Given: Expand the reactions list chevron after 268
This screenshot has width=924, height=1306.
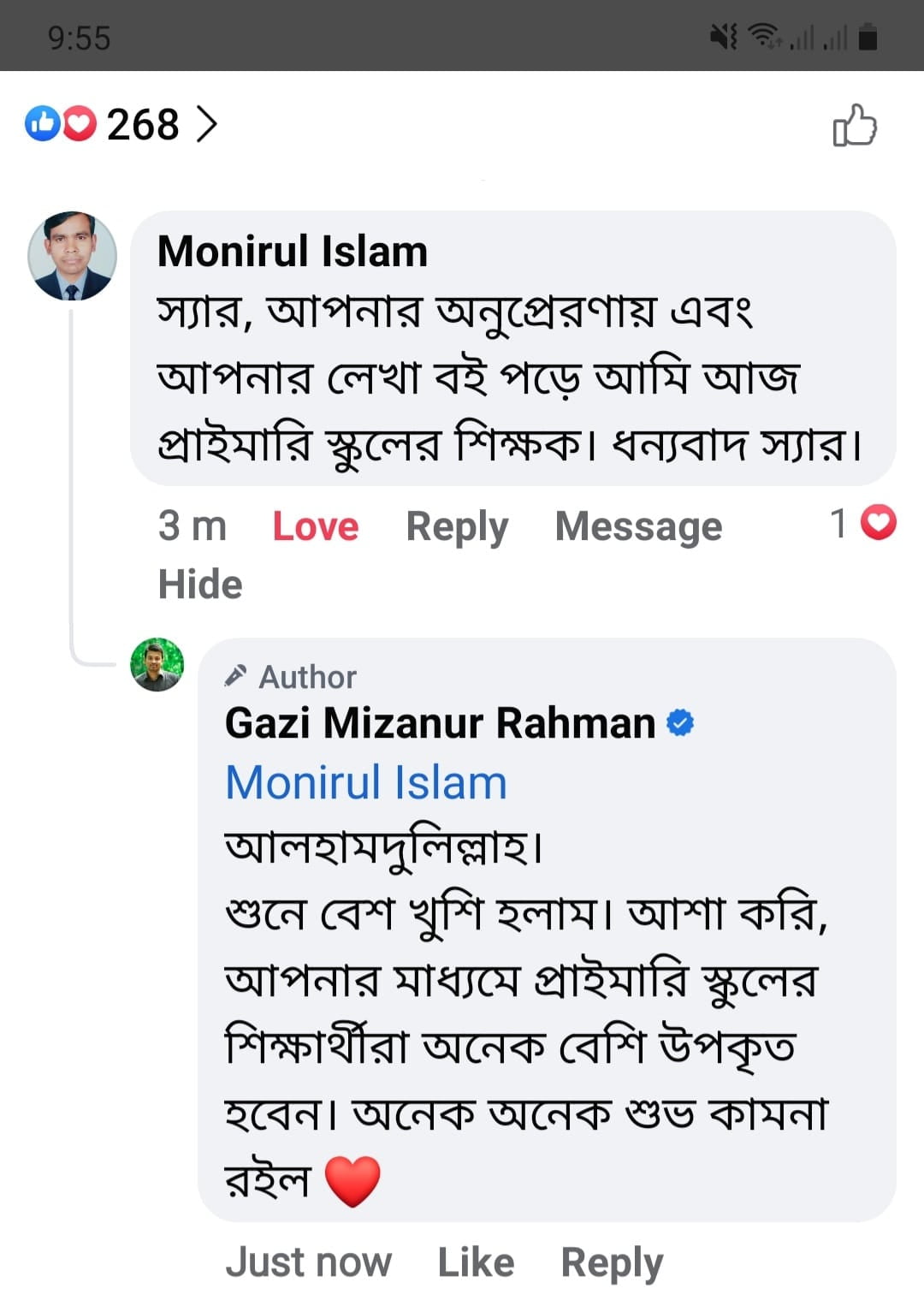Looking at the screenshot, I should click(206, 124).
